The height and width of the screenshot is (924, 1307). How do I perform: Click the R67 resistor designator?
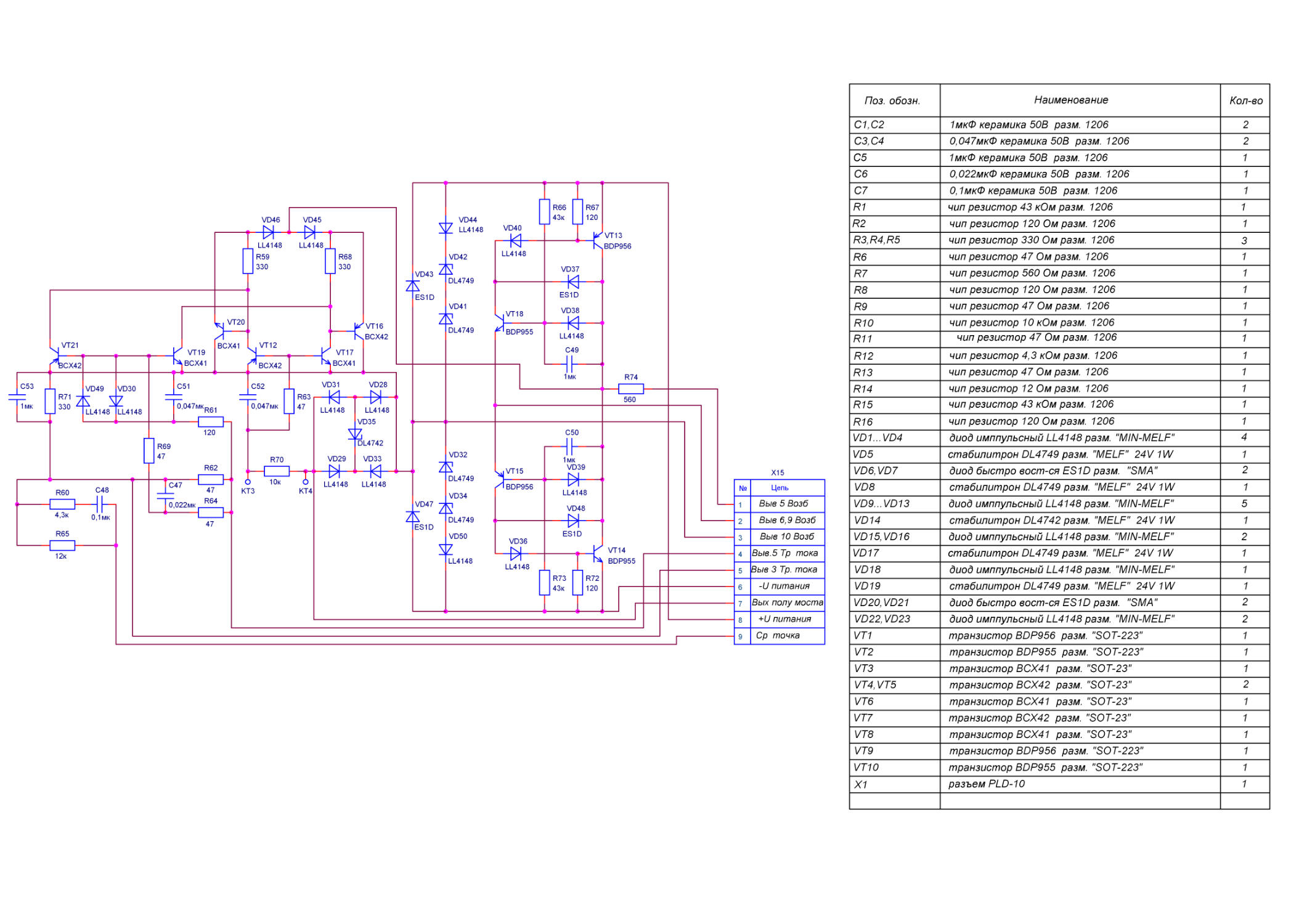pos(592,208)
